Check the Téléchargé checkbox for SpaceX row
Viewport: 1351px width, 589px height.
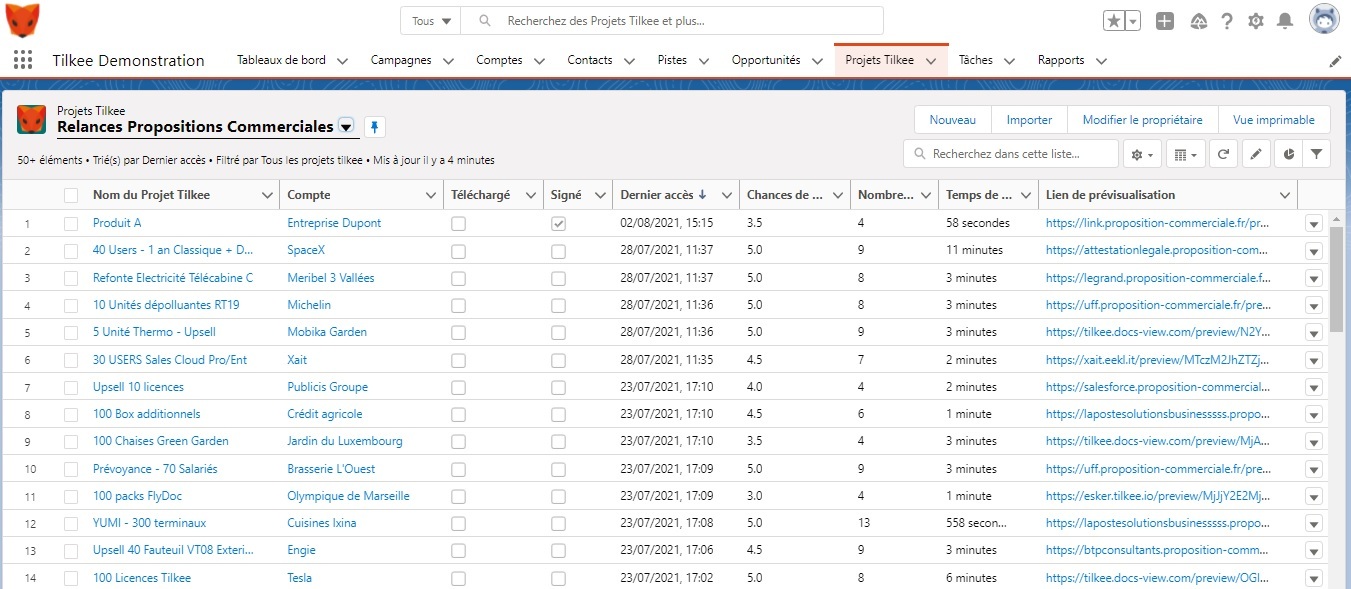458,250
